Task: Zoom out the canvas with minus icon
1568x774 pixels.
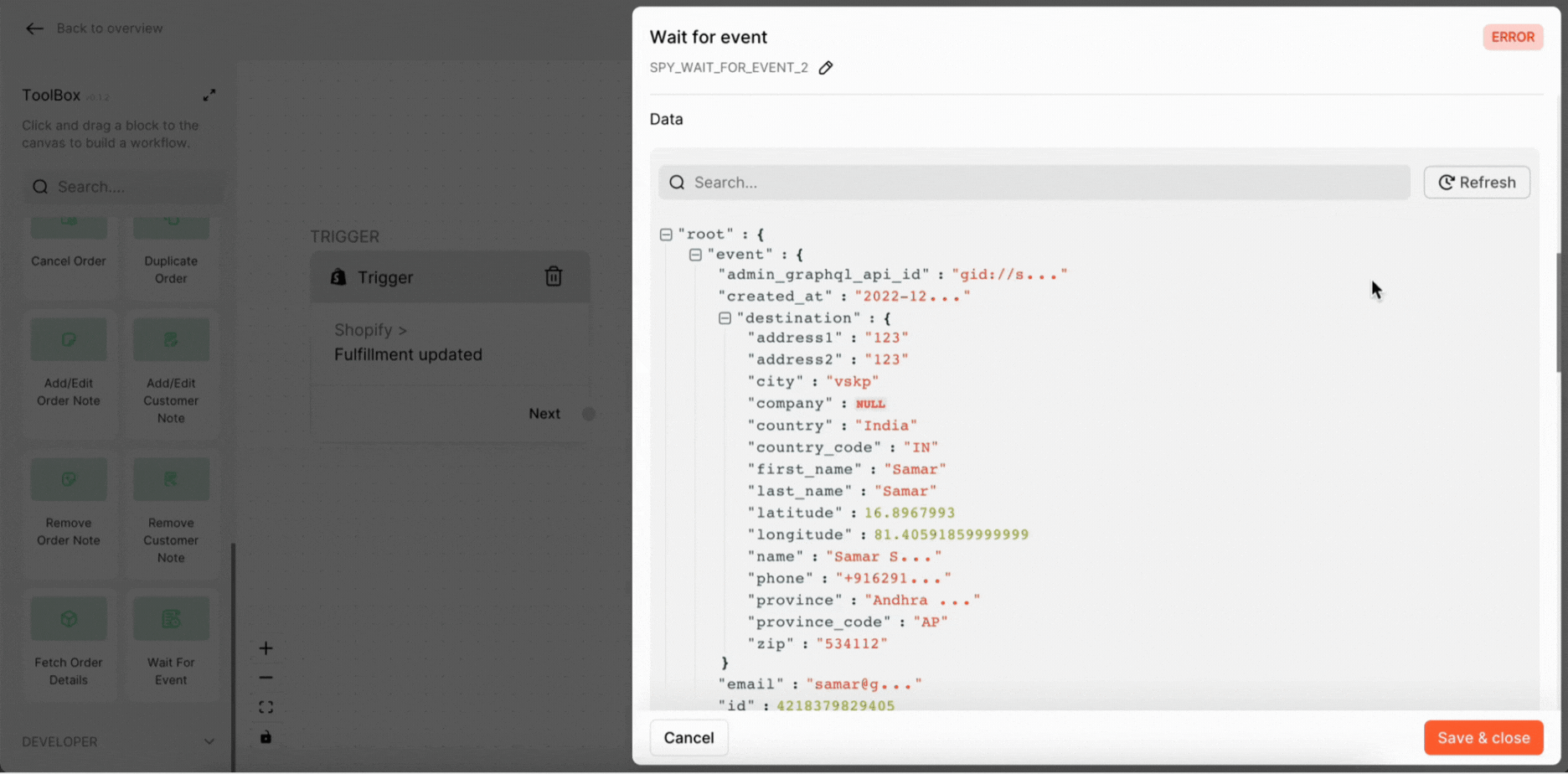Action: 266,678
